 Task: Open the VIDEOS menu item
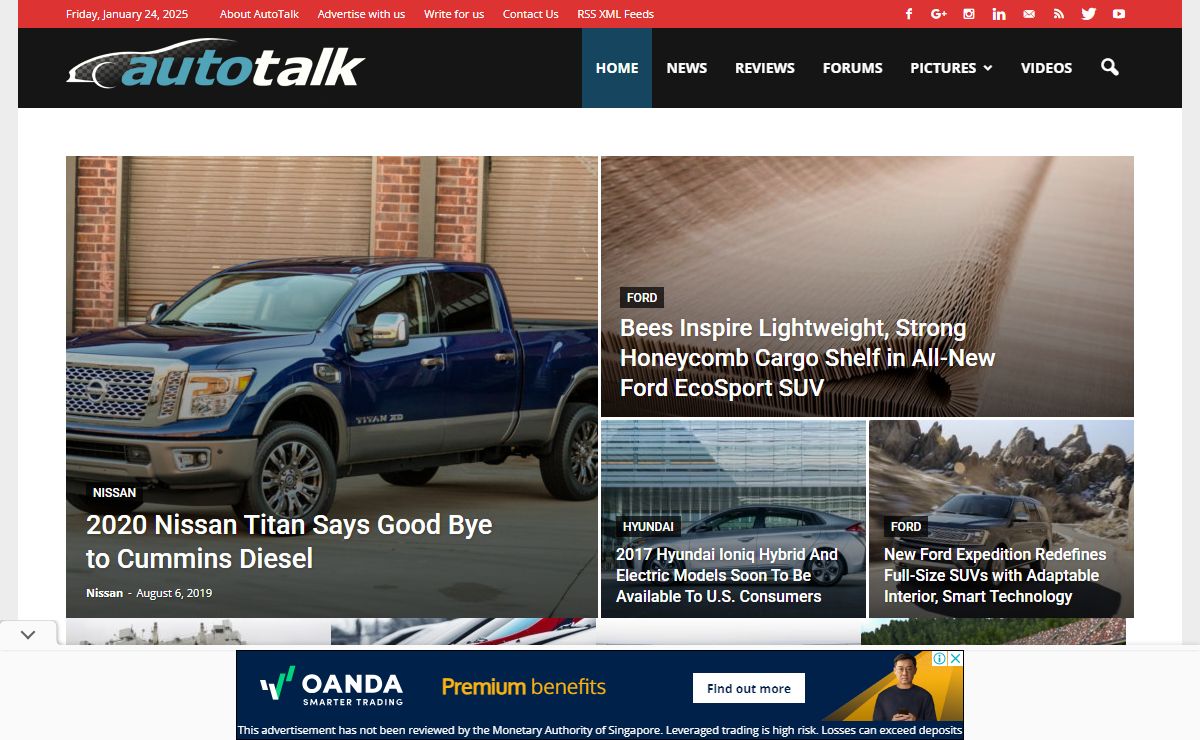coord(1046,68)
